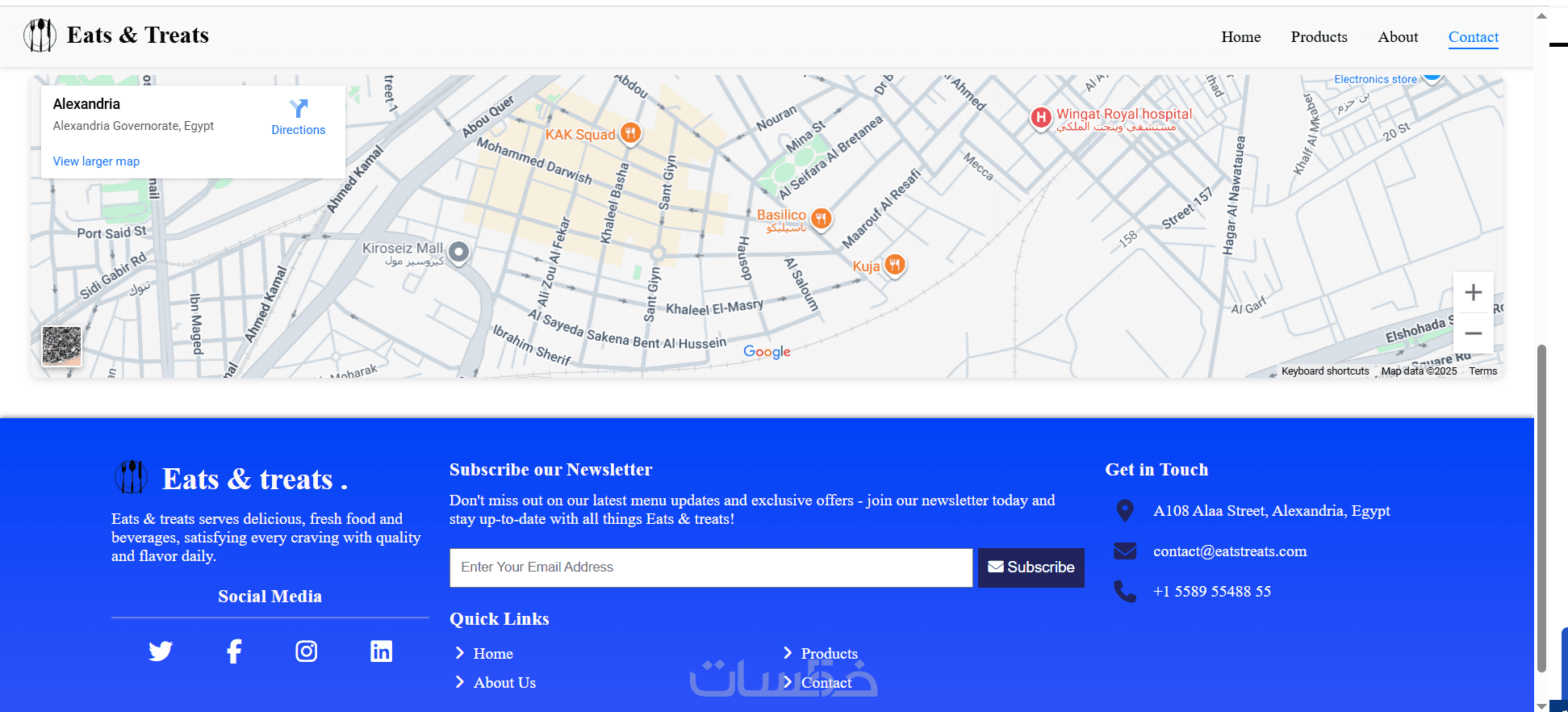Zoom in on the map

pyautogui.click(x=1473, y=292)
